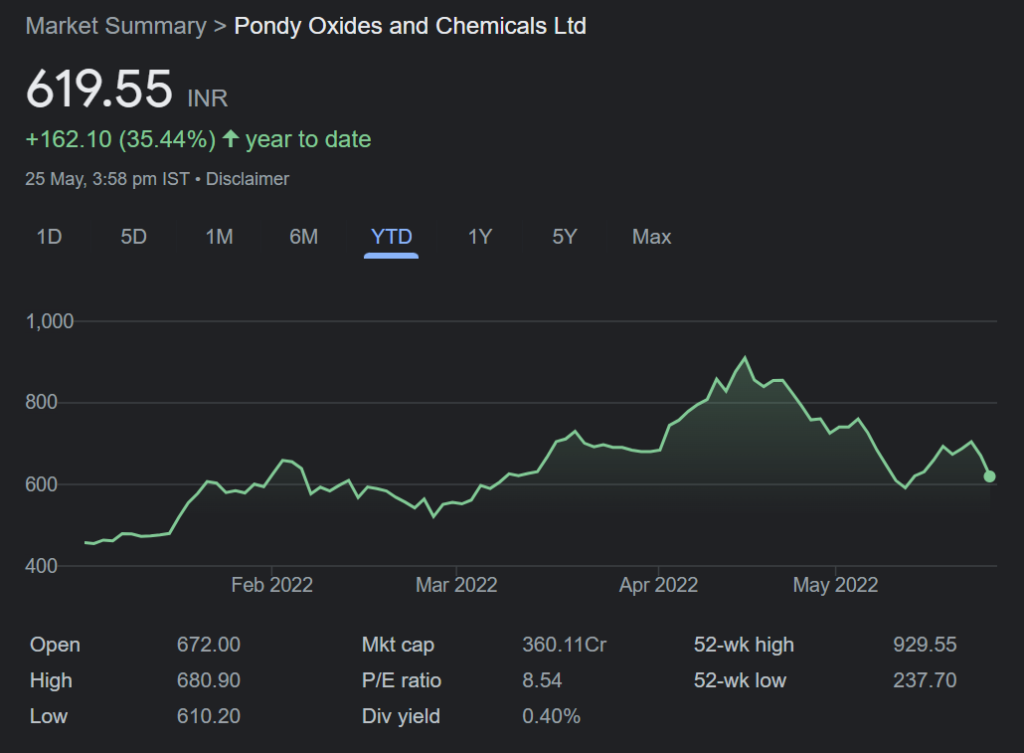
Task: Click the green upward arrow icon
Action: tap(230, 140)
